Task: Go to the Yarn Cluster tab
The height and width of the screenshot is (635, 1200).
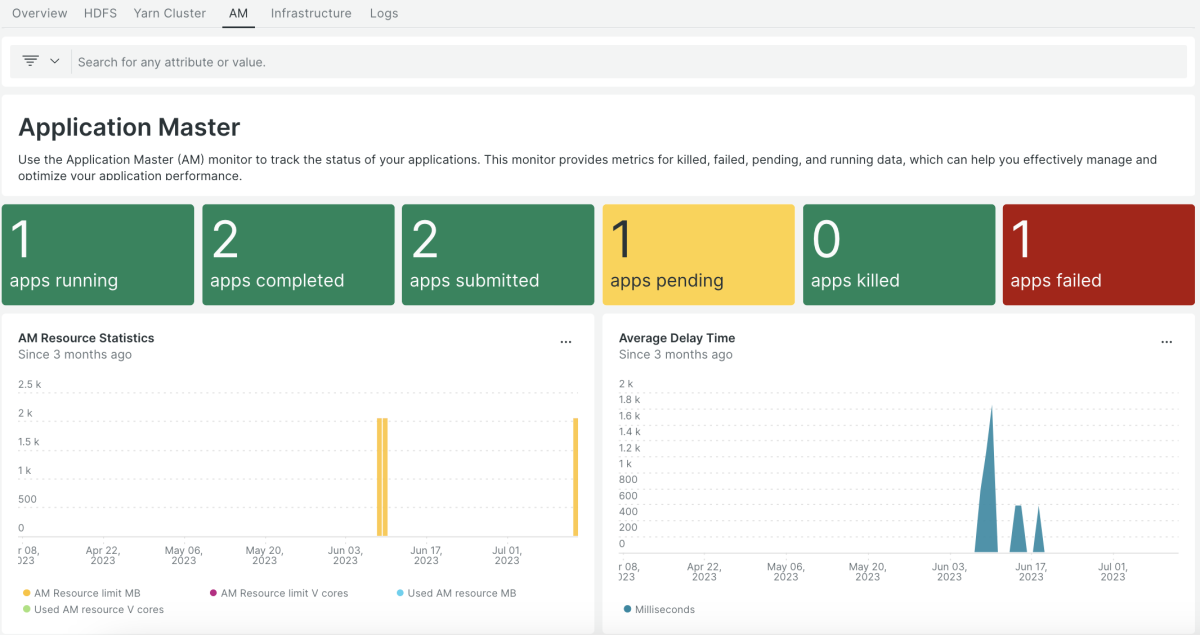Action: (x=170, y=13)
